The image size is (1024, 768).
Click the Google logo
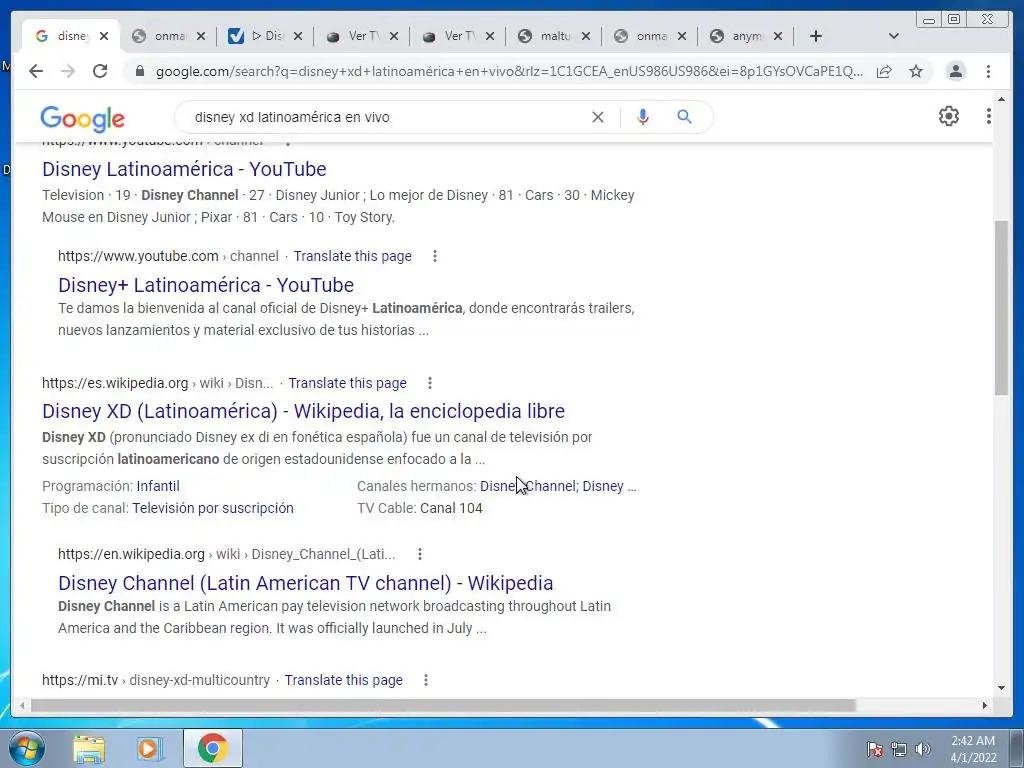point(82,119)
